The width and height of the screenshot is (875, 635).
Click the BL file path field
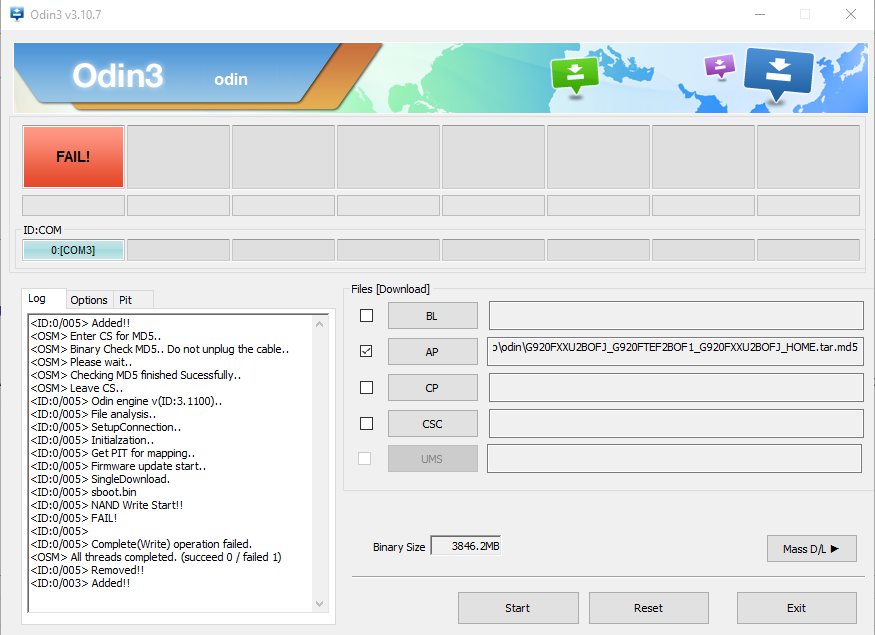676,316
